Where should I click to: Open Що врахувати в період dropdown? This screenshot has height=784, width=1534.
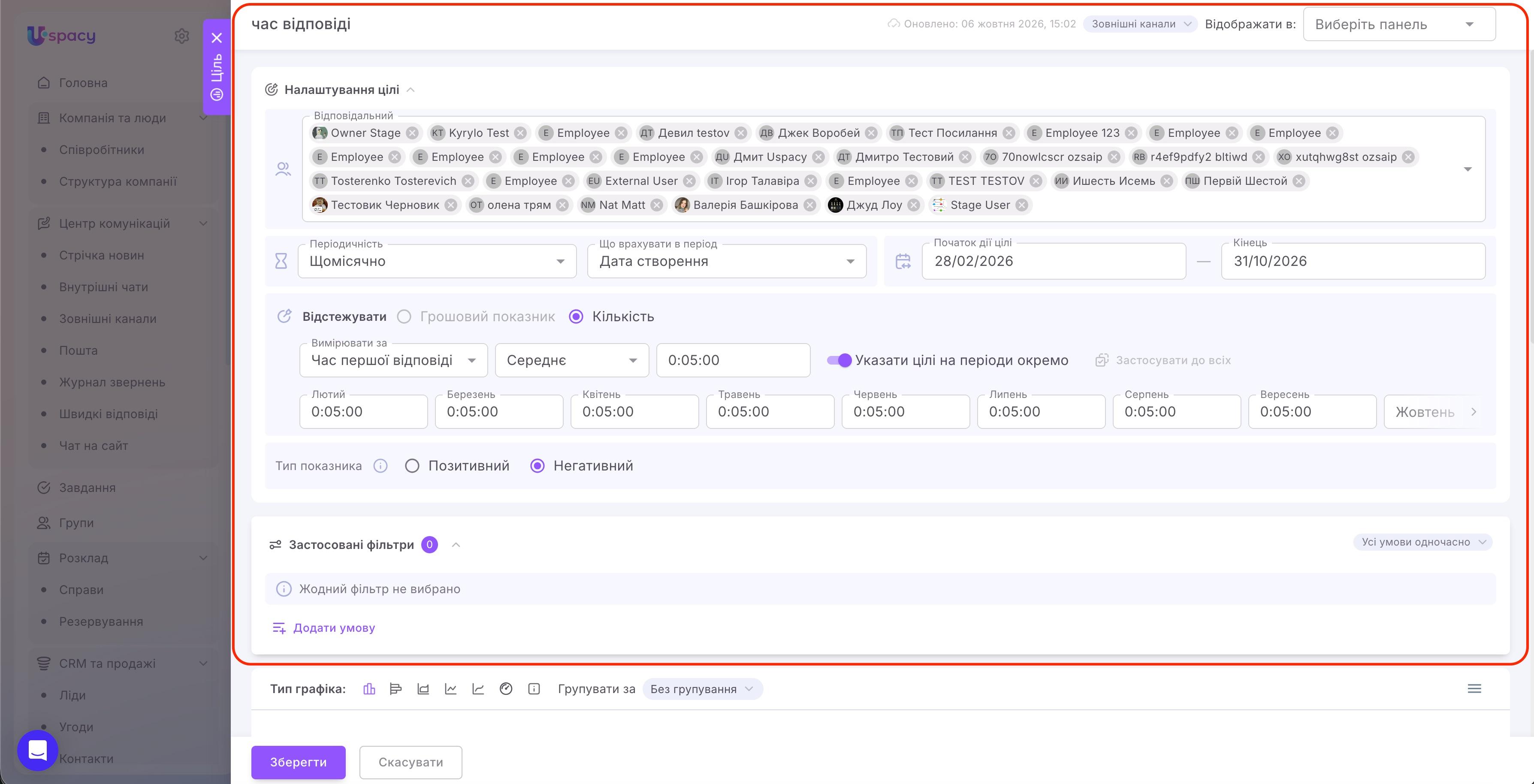727,261
